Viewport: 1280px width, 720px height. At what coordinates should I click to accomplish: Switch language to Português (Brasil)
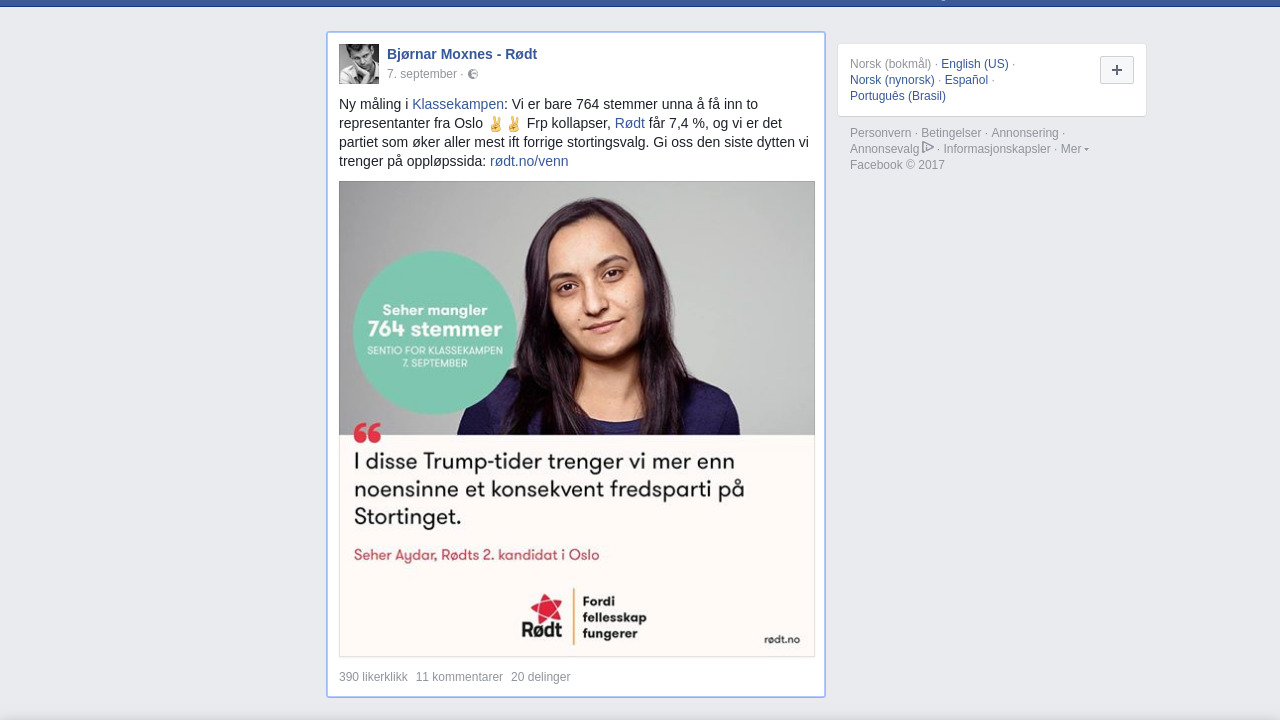pyautogui.click(x=898, y=96)
